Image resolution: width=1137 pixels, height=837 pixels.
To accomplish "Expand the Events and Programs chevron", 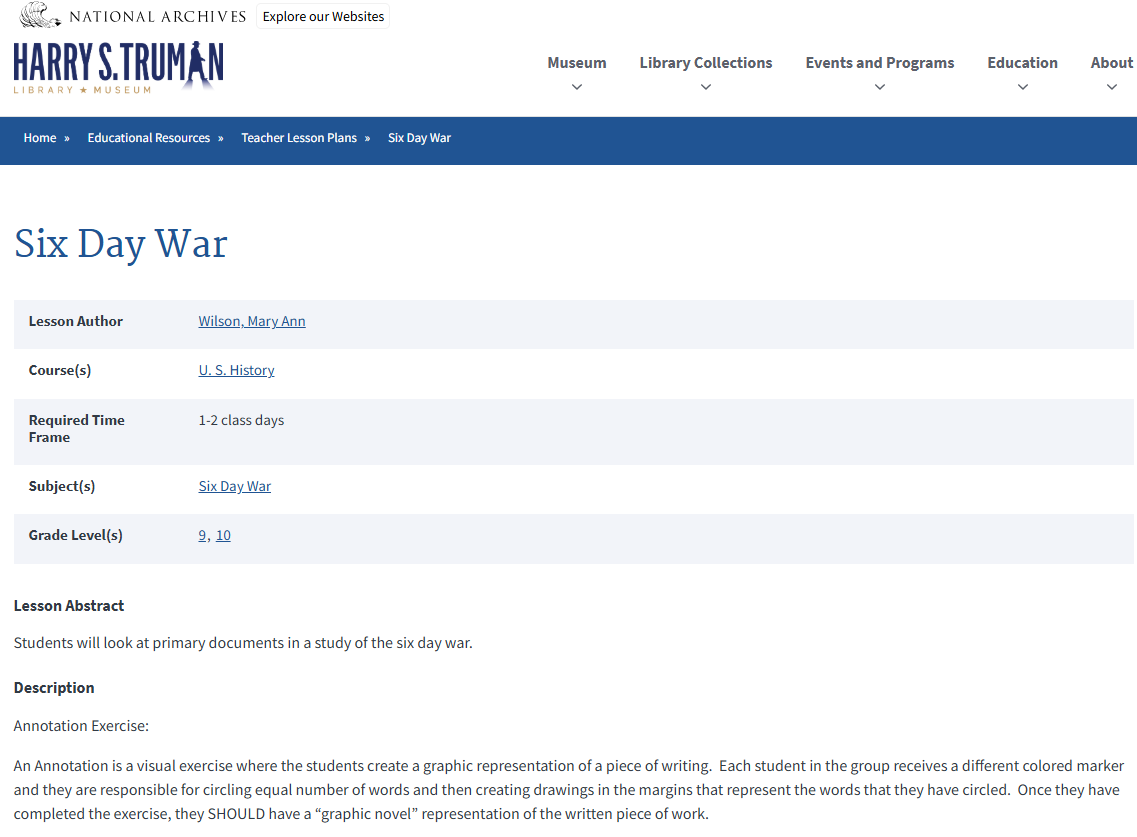I will (x=879, y=88).
